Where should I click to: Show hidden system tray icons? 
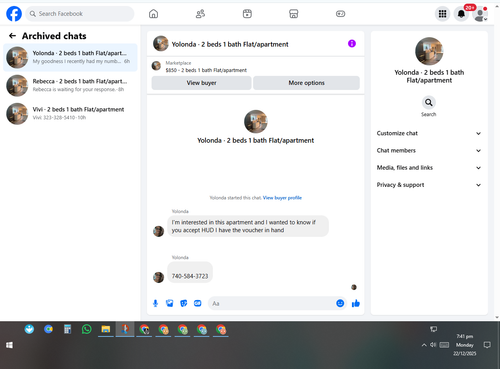pos(424,345)
